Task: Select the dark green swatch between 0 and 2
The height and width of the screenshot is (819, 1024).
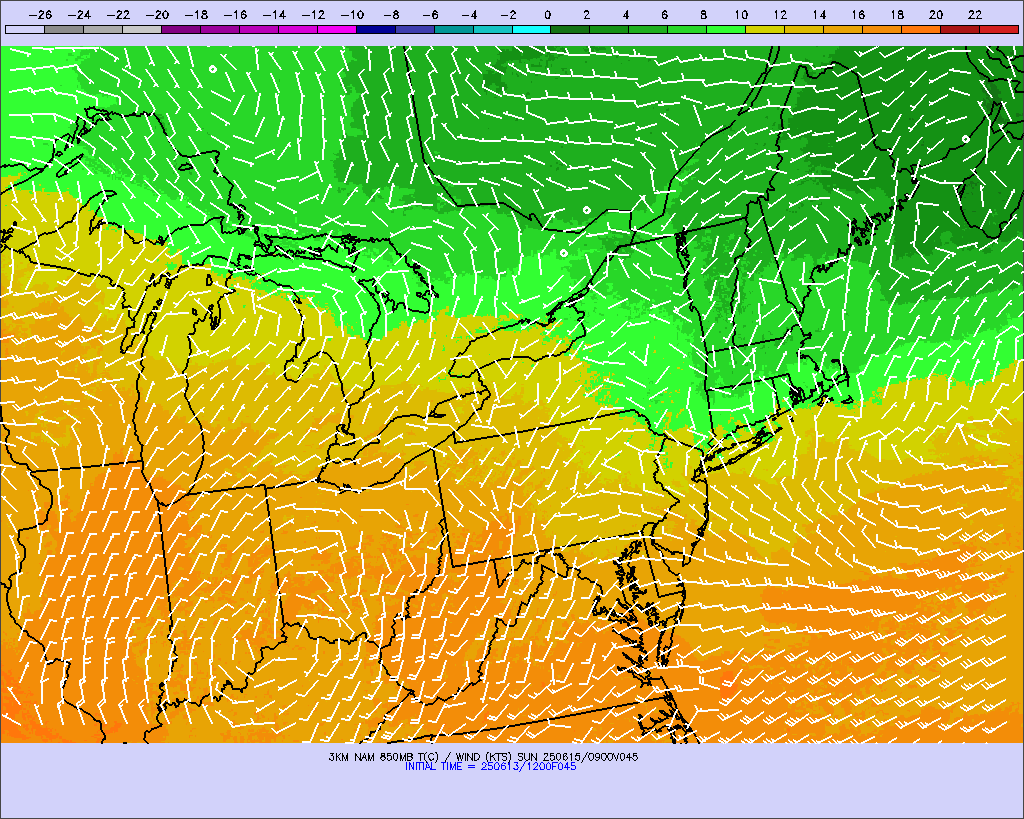Action: click(571, 29)
